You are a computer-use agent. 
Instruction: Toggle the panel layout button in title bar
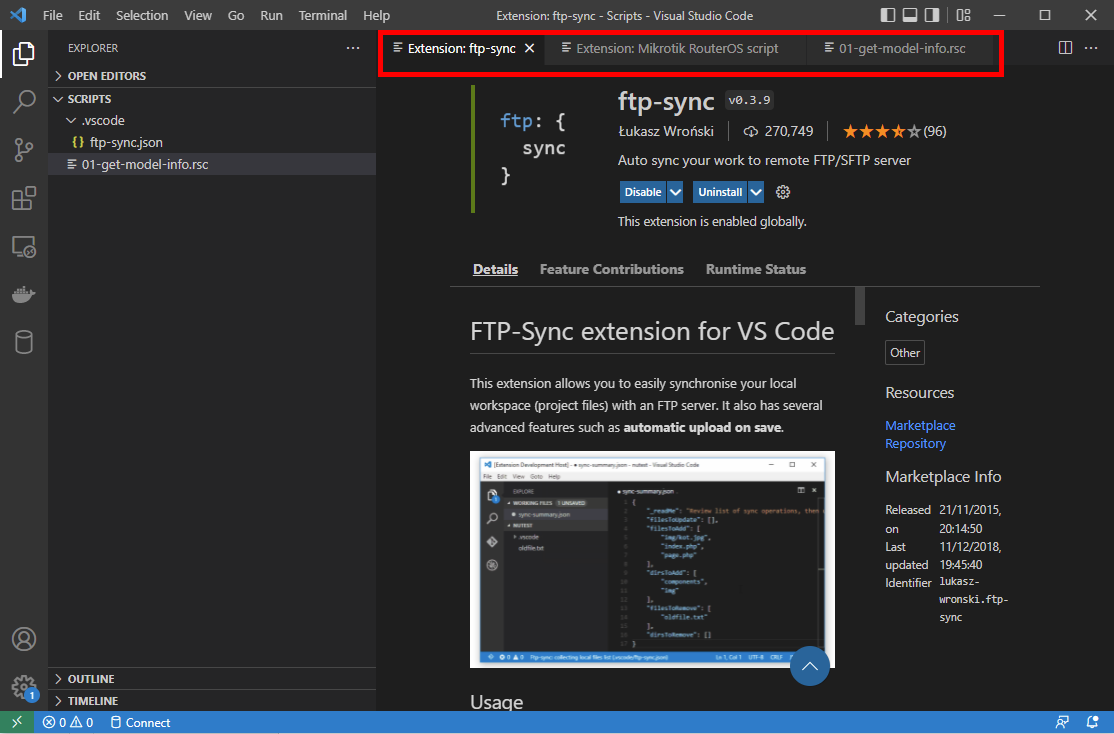click(910, 15)
